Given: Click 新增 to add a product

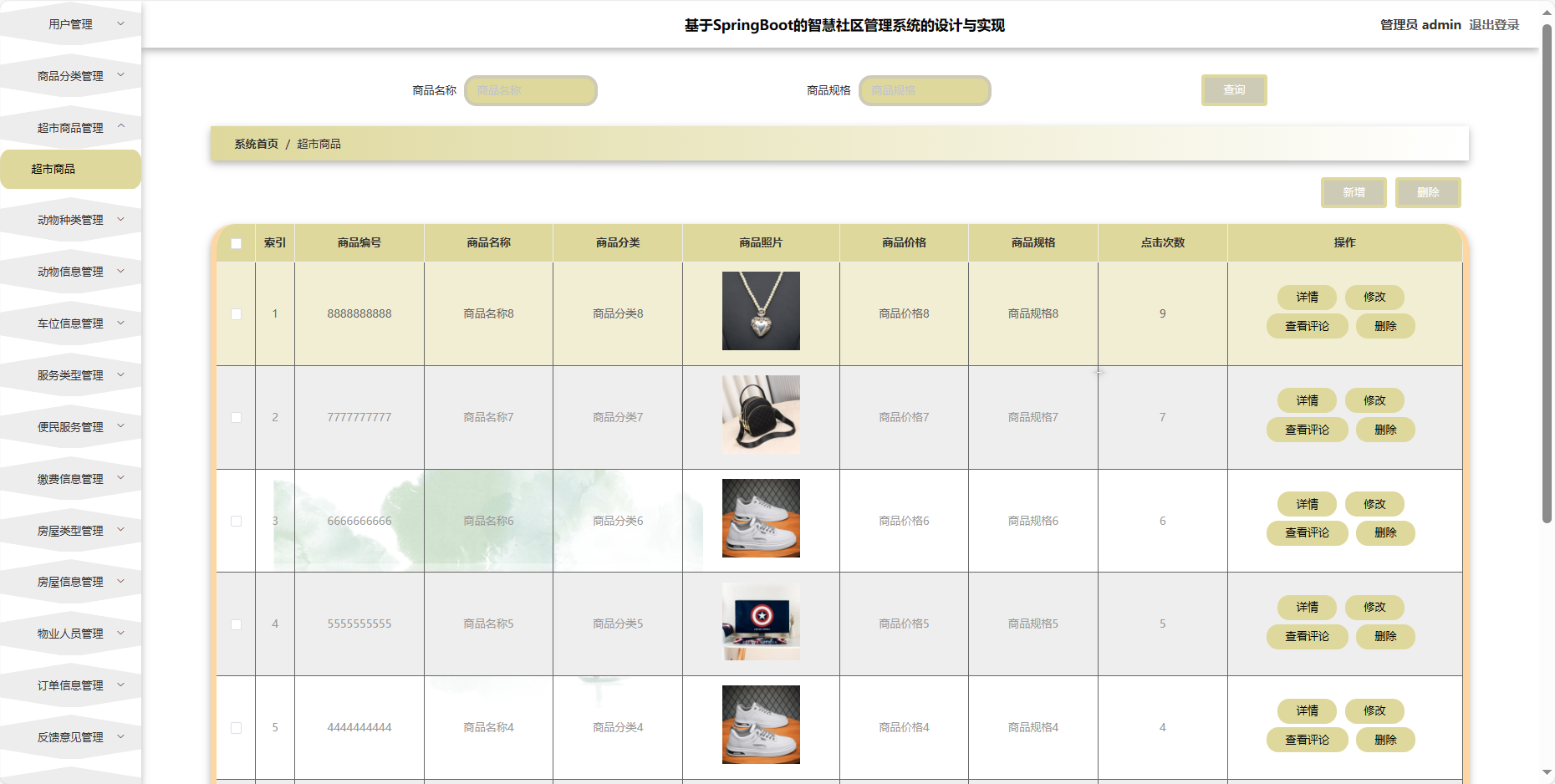Looking at the screenshot, I should 1354,192.
